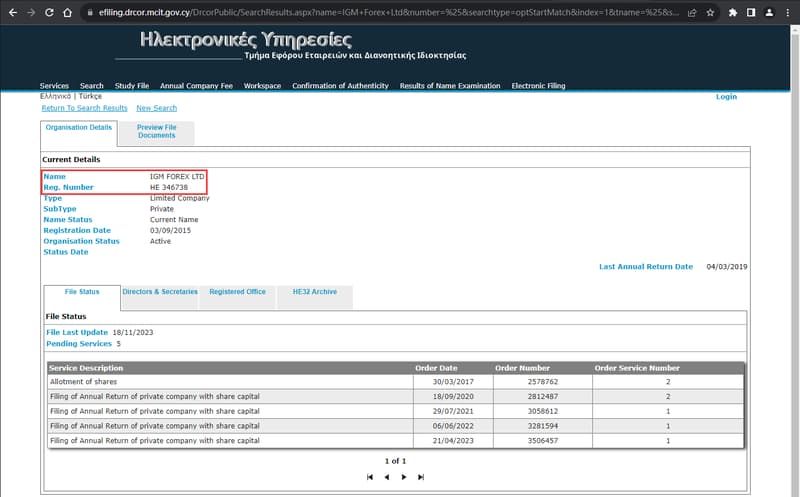Start a New Search link

coord(157,108)
